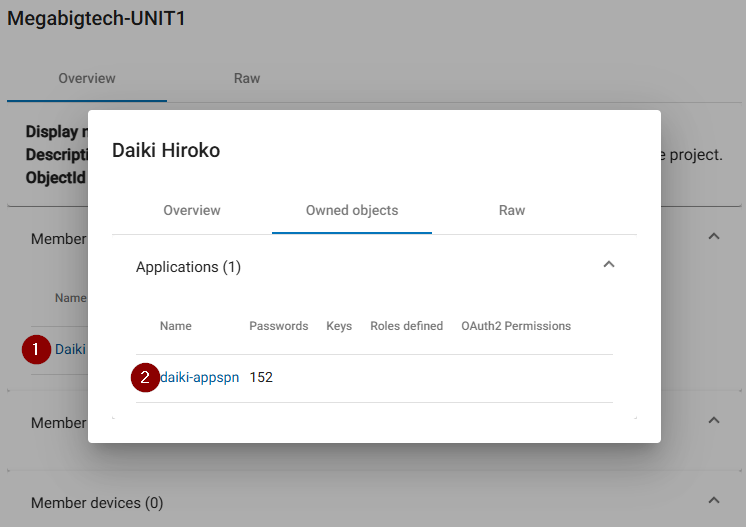Click the red numbered marker 2
This screenshot has height=527, width=746.
(145, 377)
